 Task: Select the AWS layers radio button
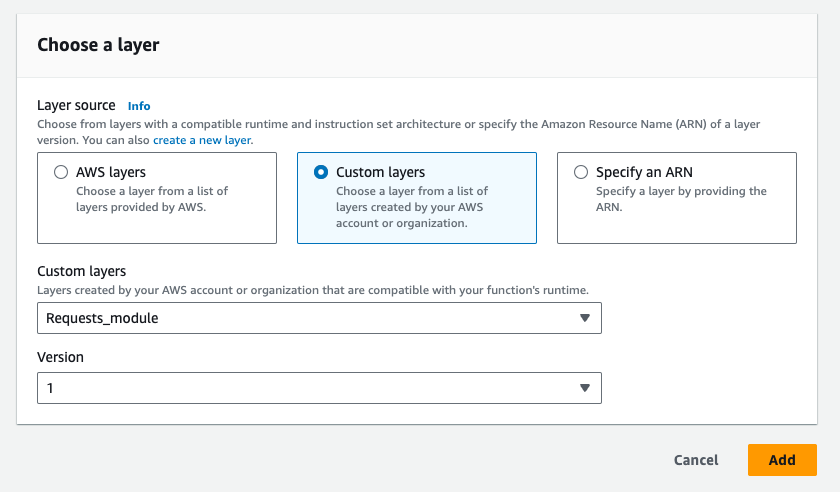pyautogui.click(x=61, y=172)
